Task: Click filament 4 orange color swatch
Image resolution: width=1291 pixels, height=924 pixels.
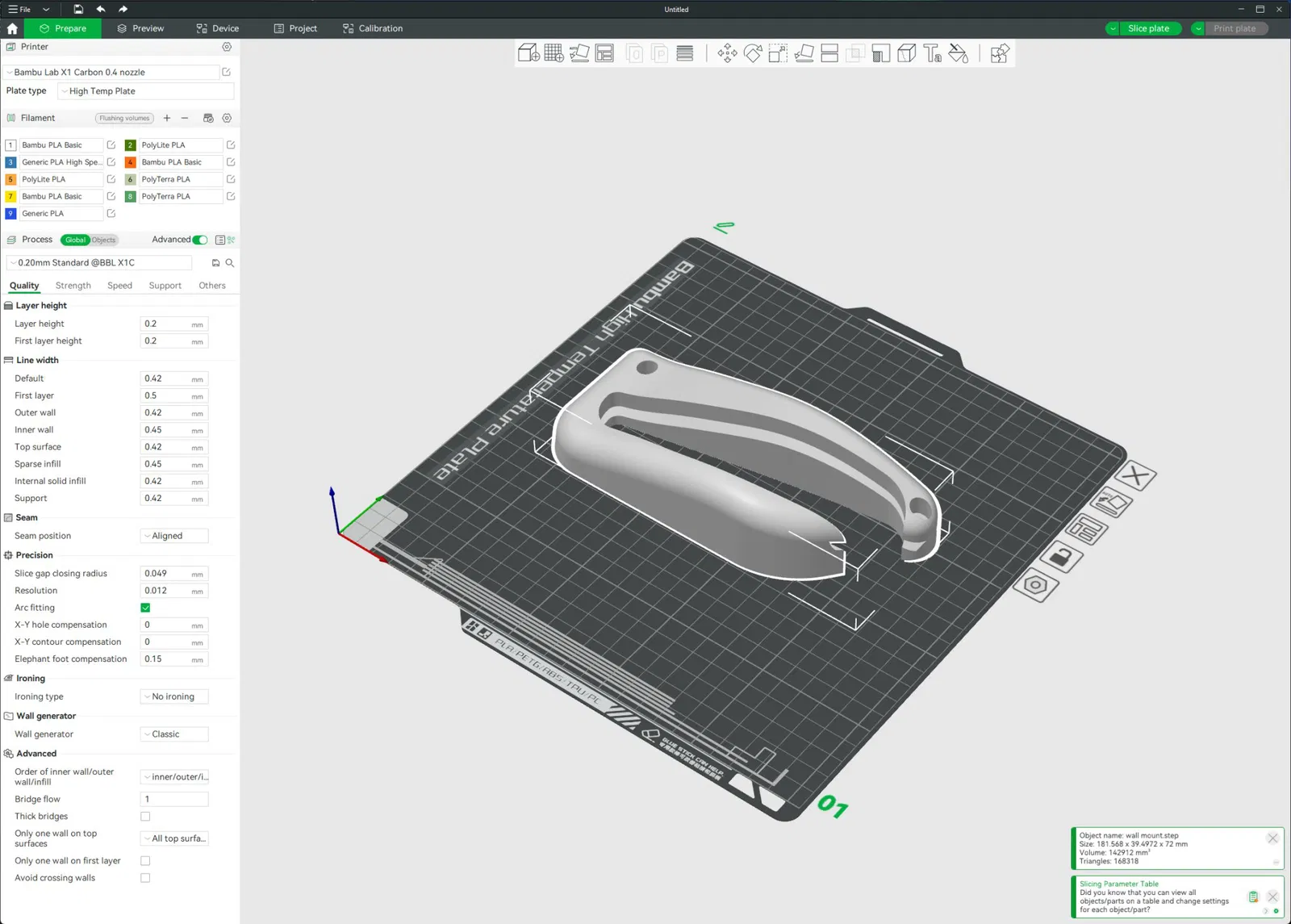Action: pyautogui.click(x=130, y=162)
